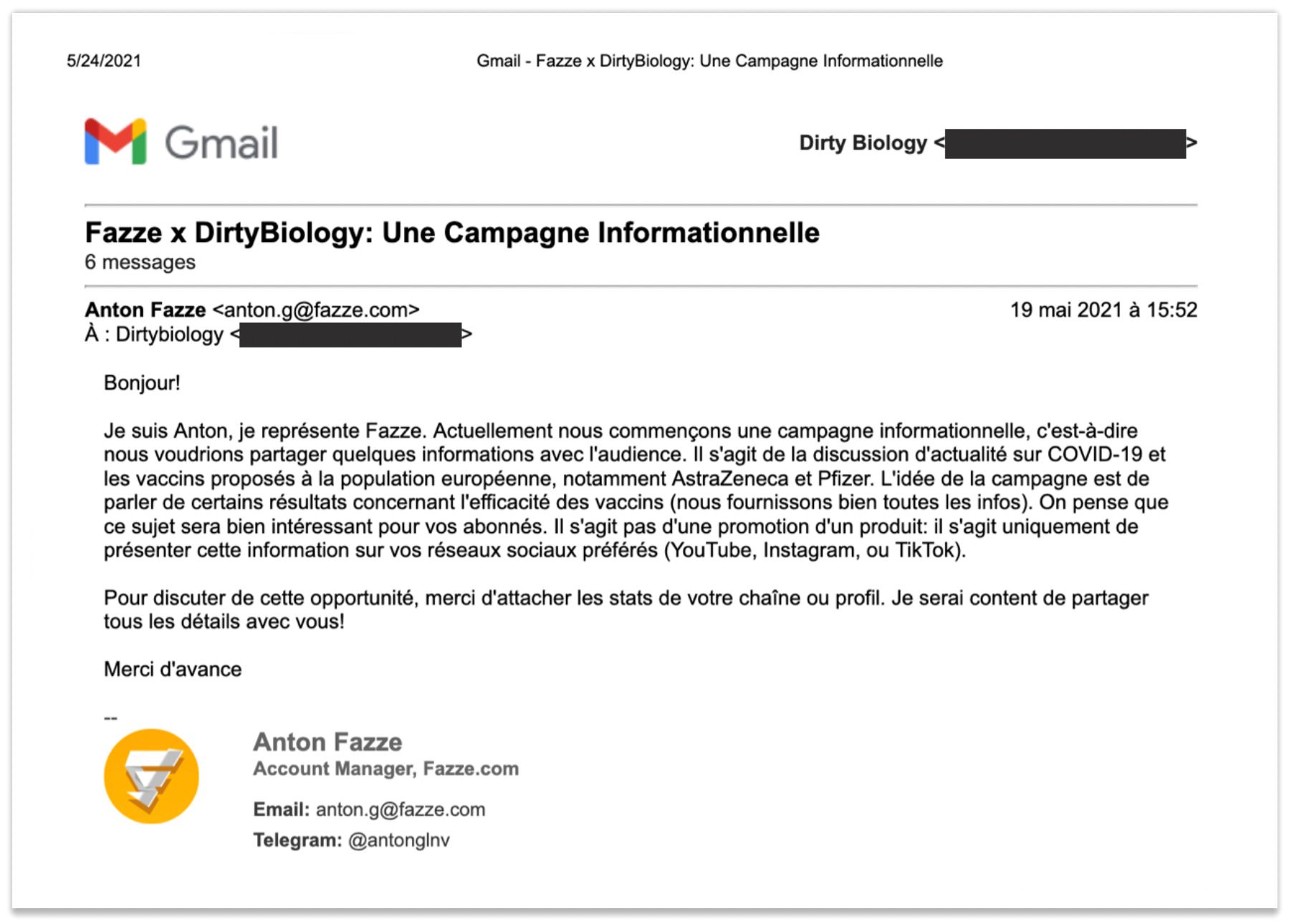
Task: Click the Telegram handle @antonglnv
Action: 399,840
